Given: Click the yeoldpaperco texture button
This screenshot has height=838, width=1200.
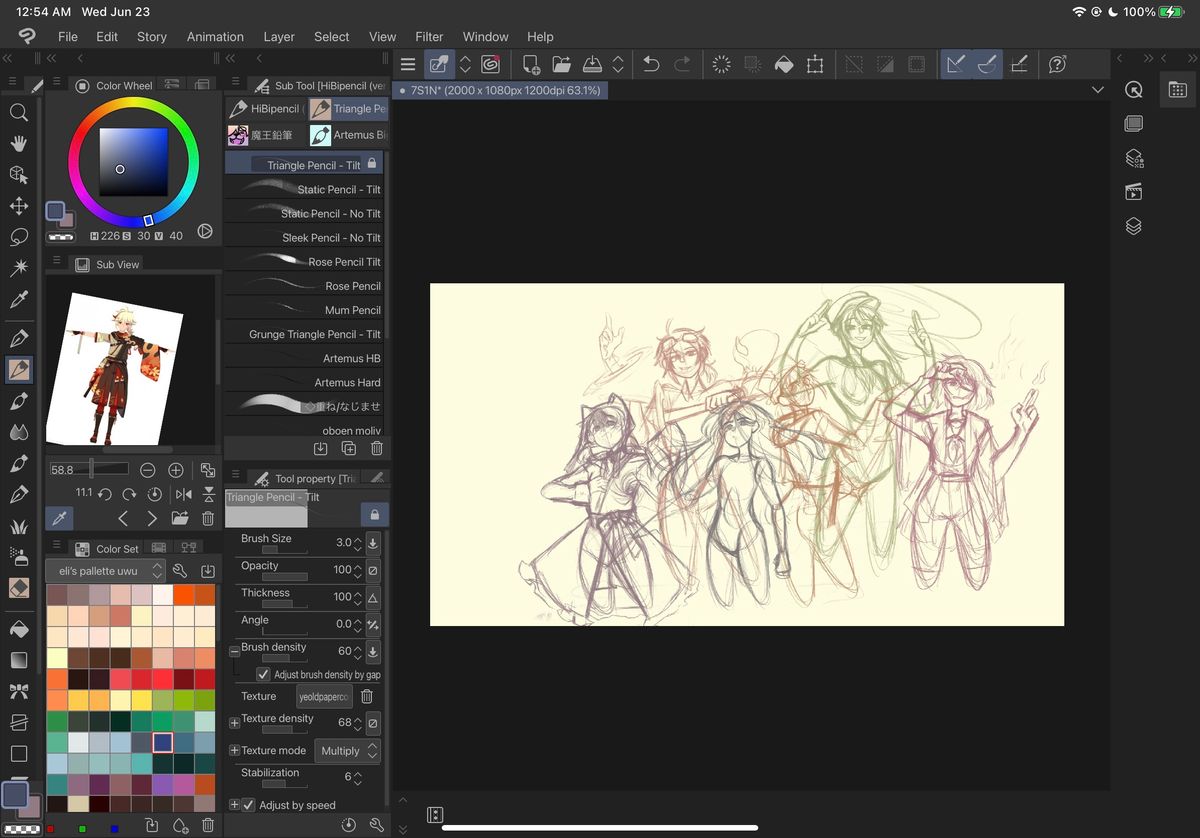Looking at the screenshot, I should [x=324, y=696].
